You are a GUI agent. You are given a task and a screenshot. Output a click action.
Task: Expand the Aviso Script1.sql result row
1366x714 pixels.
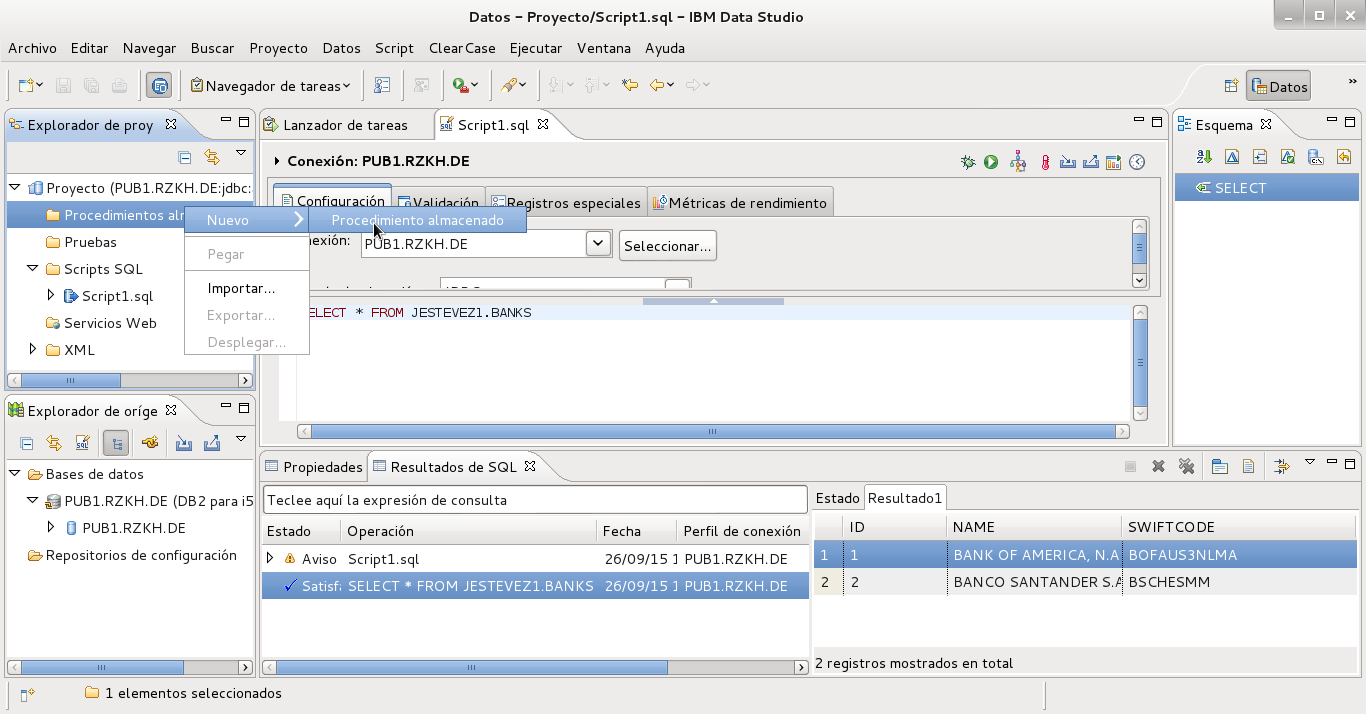(x=270, y=558)
